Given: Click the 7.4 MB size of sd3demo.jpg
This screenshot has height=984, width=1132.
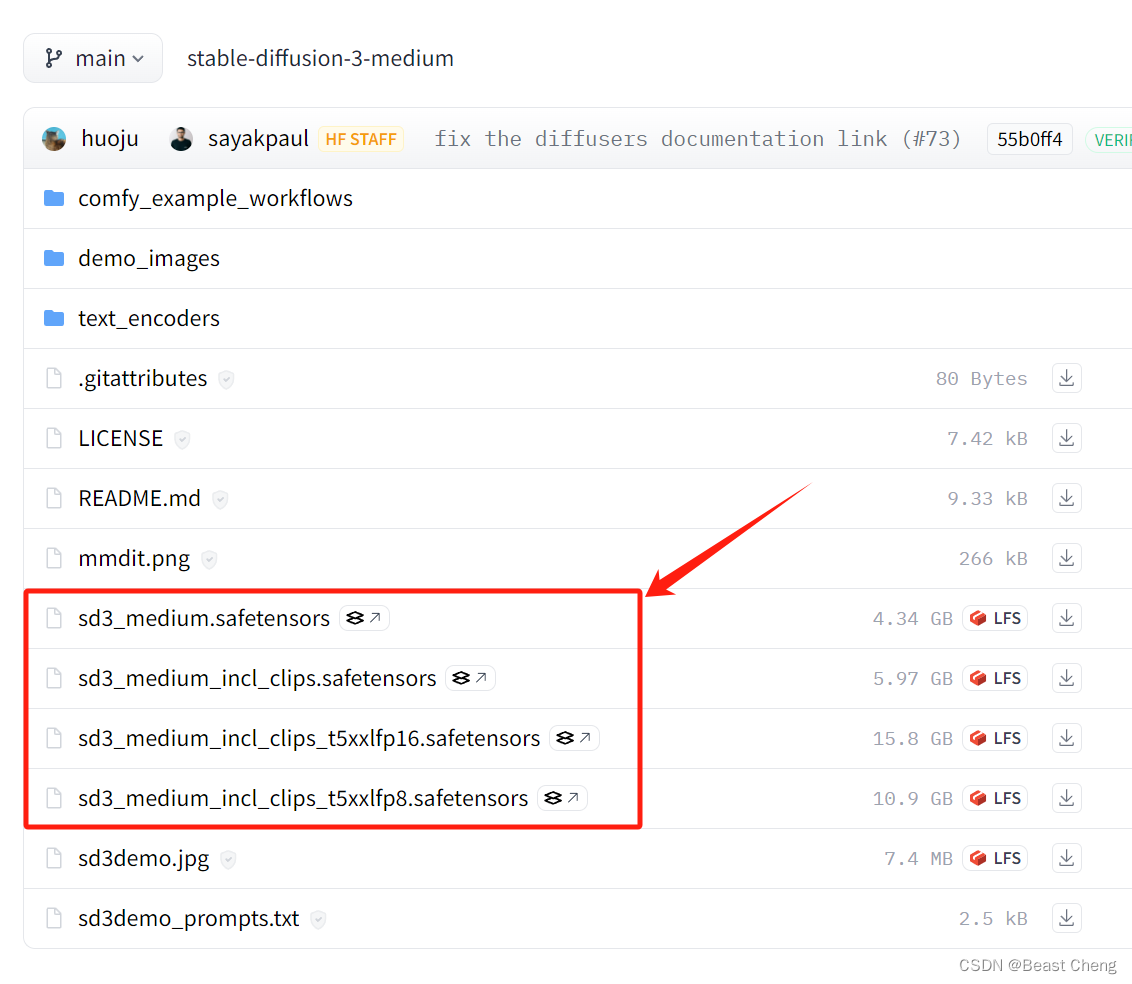Looking at the screenshot, I should (918, 858).
